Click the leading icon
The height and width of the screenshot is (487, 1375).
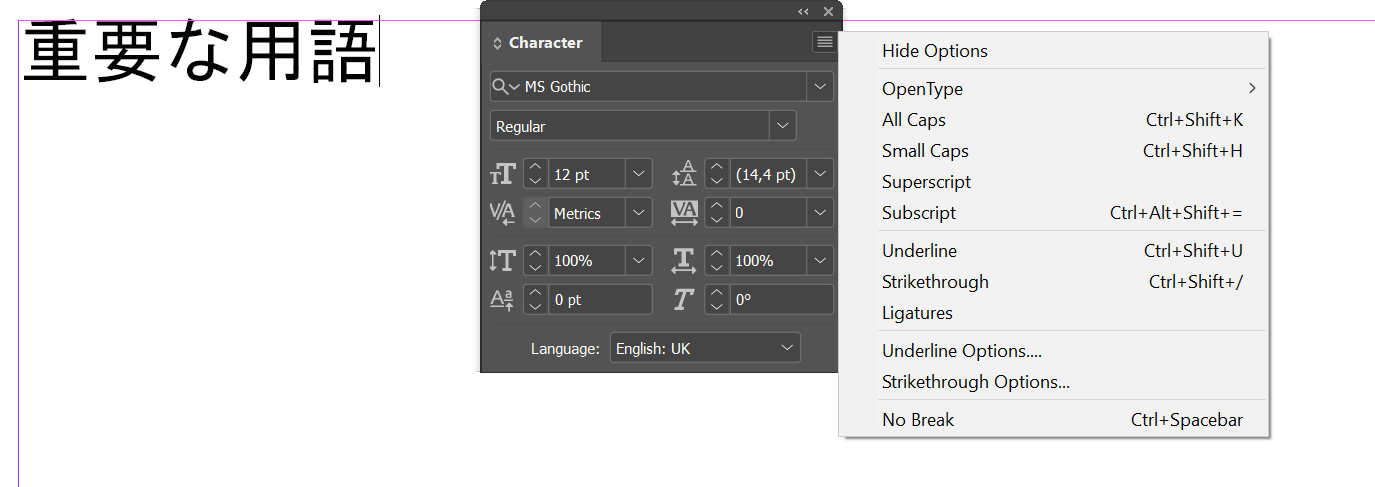684,174
